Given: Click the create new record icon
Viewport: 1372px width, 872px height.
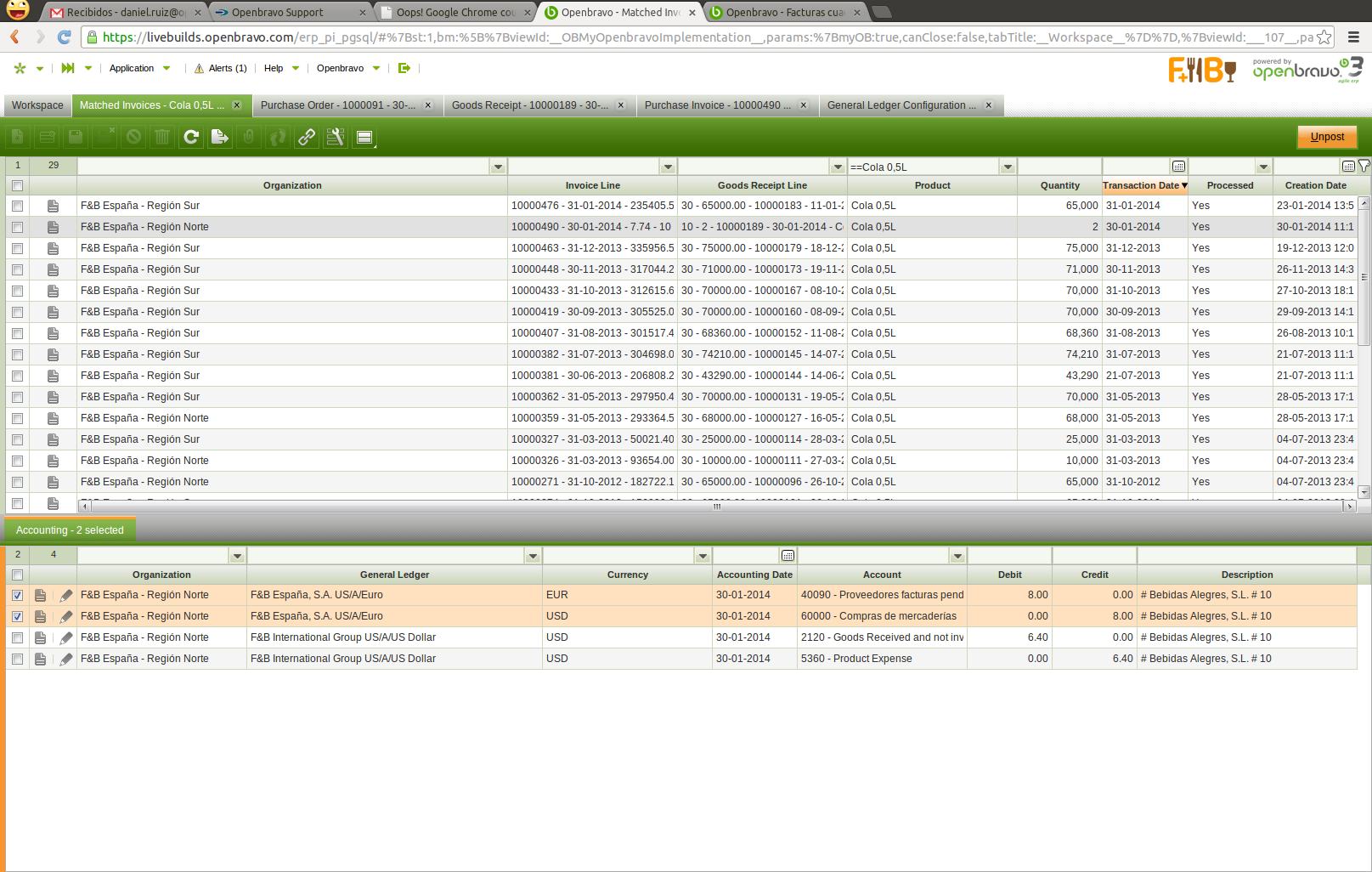Looking at the screenshot, I should click(18, 137).
